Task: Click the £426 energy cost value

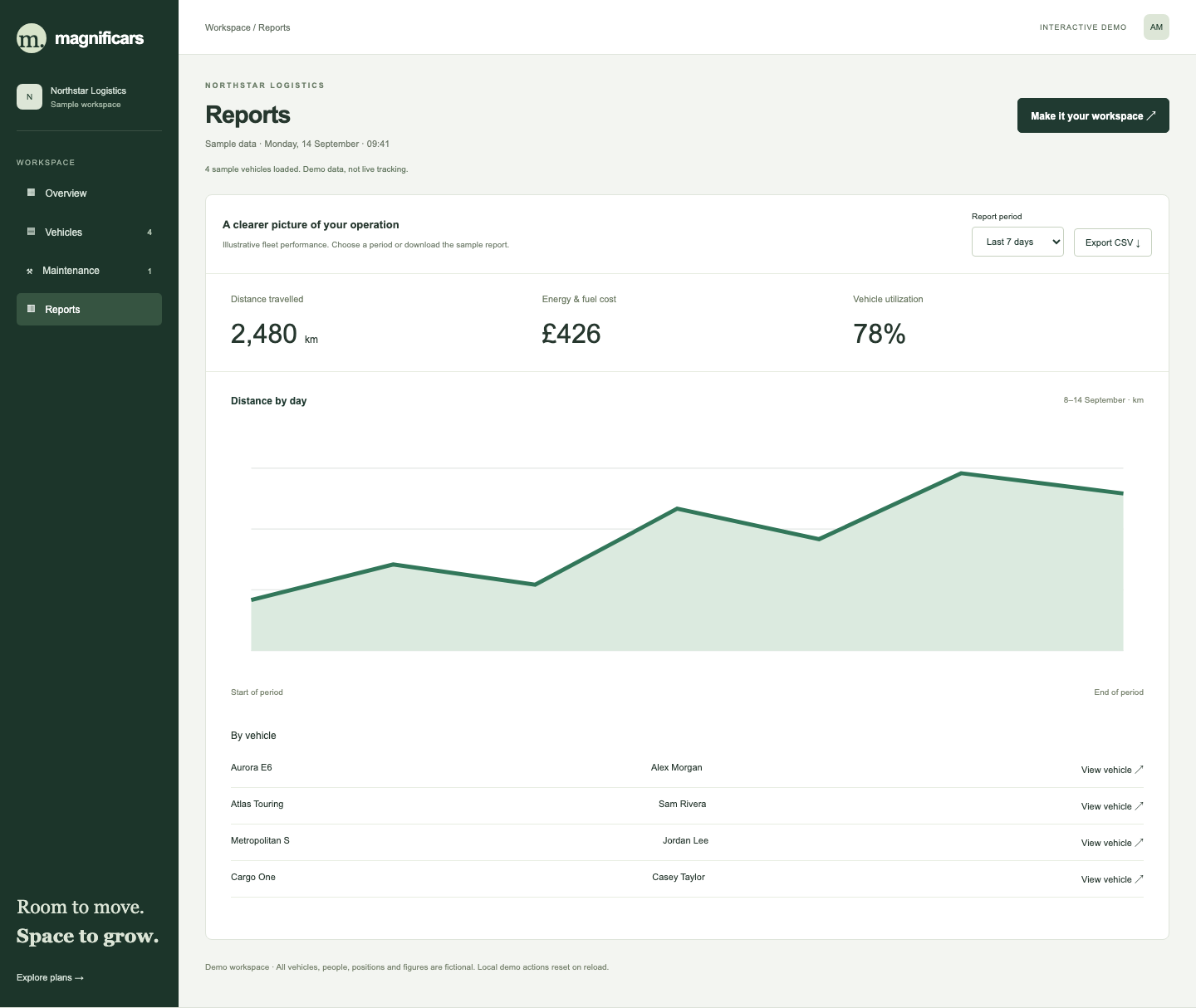Action: (571, 334)
